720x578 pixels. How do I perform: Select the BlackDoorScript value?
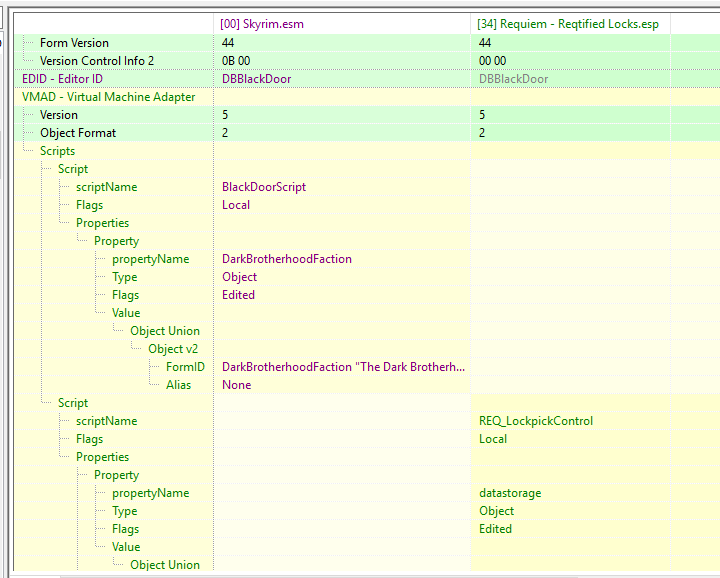264,187
